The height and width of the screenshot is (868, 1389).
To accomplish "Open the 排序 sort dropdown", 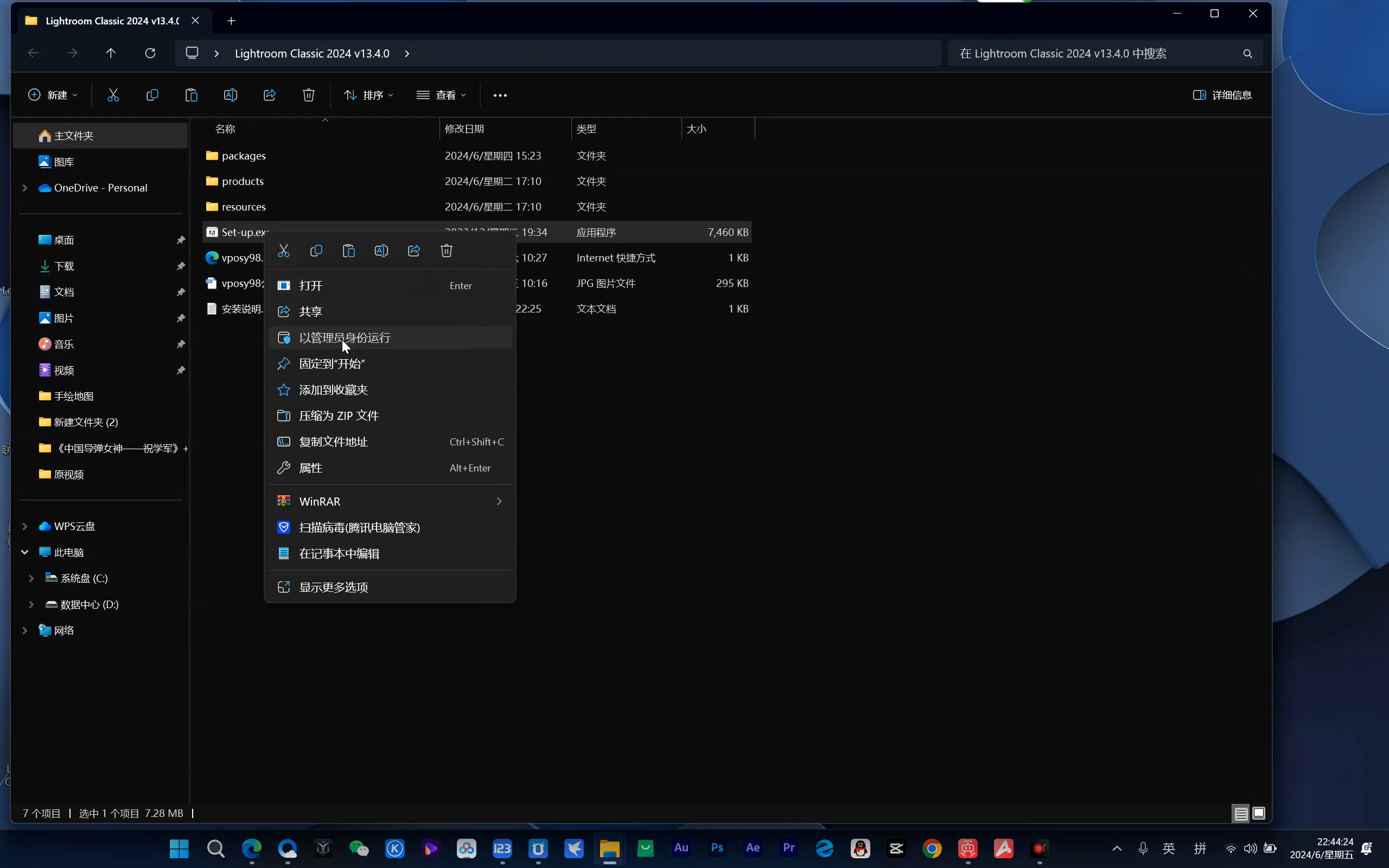I will [368, 95].
